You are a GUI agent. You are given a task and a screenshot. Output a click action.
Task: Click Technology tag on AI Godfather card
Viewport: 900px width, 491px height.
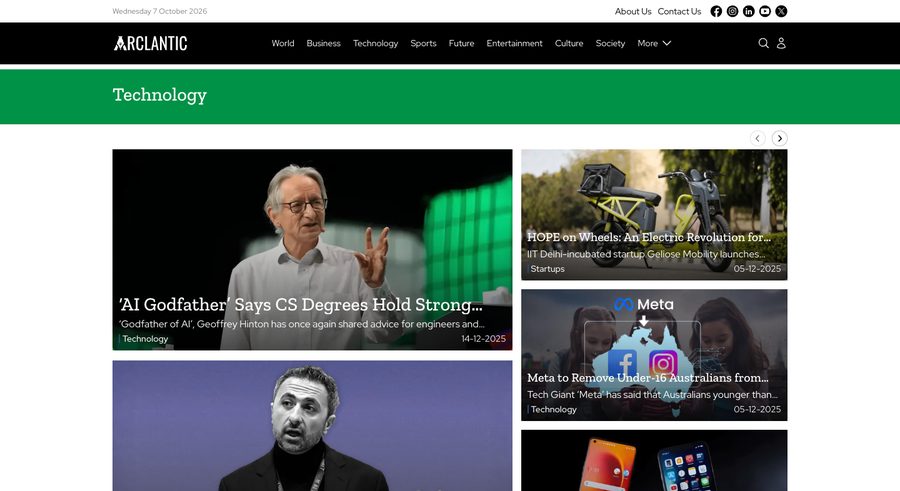145,339
